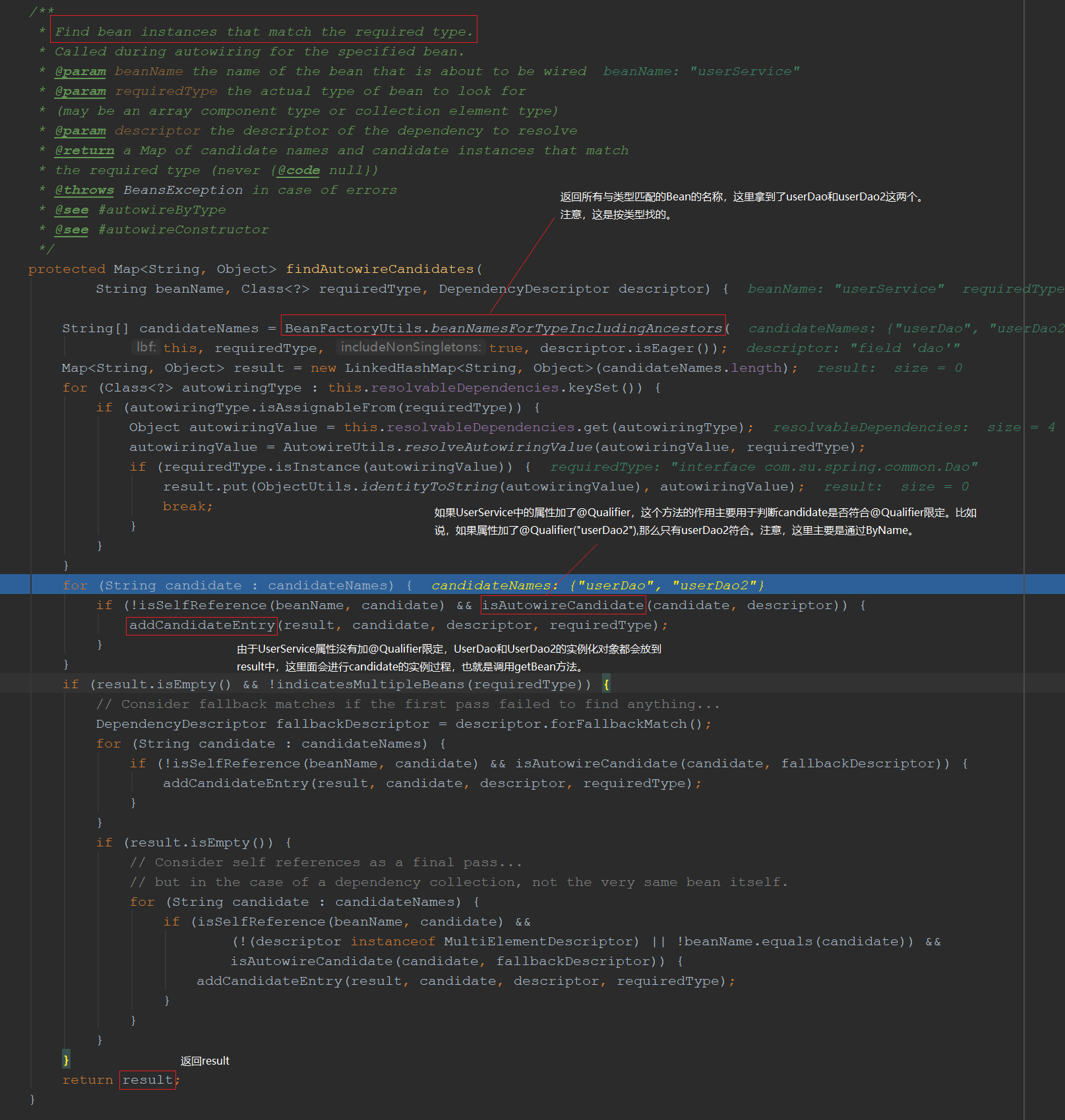Click the 'beanName: "userService"' debug value on the signature line
The height and width of the screenshot is (1120, 1065).
tap(846, 289)
